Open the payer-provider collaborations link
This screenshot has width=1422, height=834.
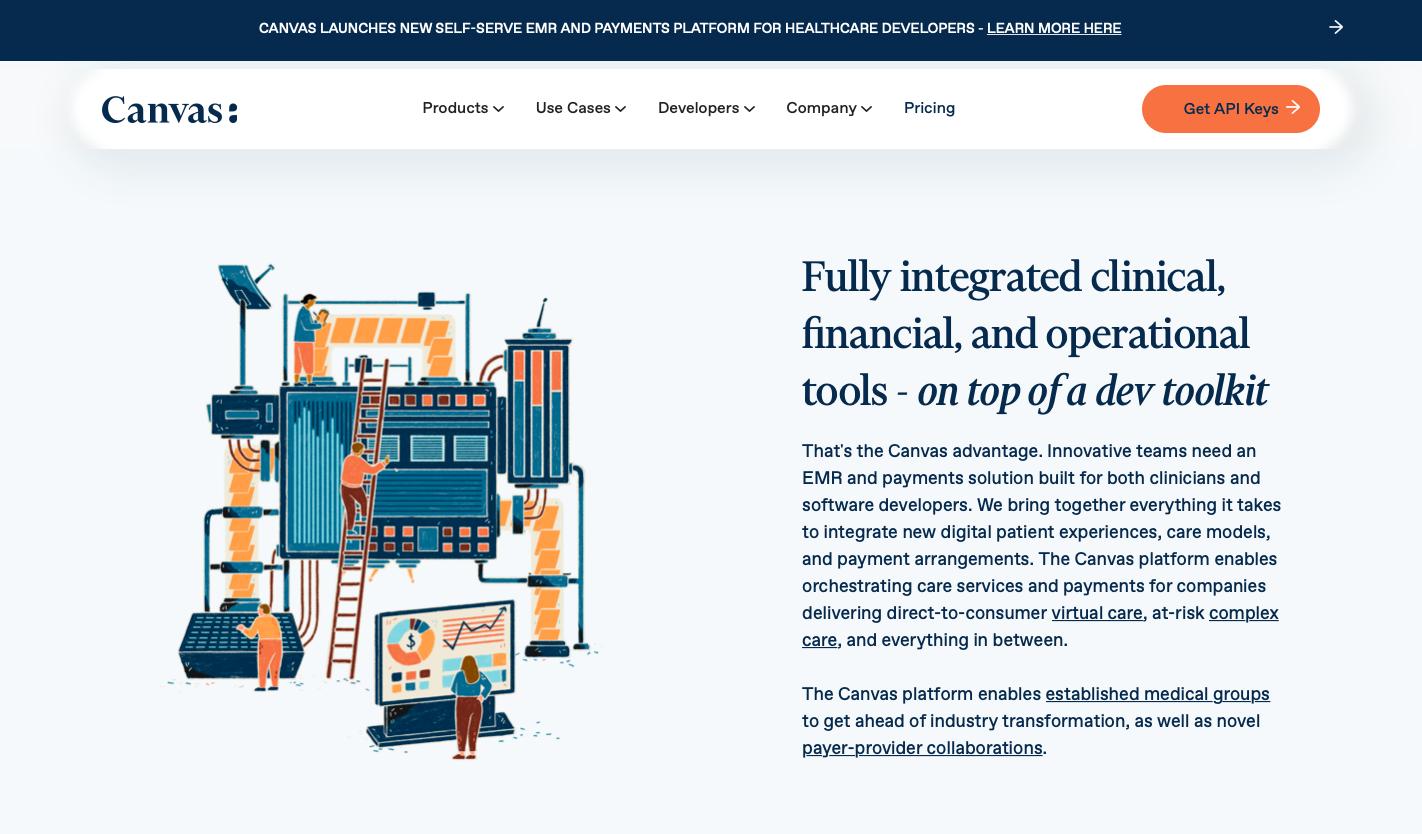(x=922, y=748)
